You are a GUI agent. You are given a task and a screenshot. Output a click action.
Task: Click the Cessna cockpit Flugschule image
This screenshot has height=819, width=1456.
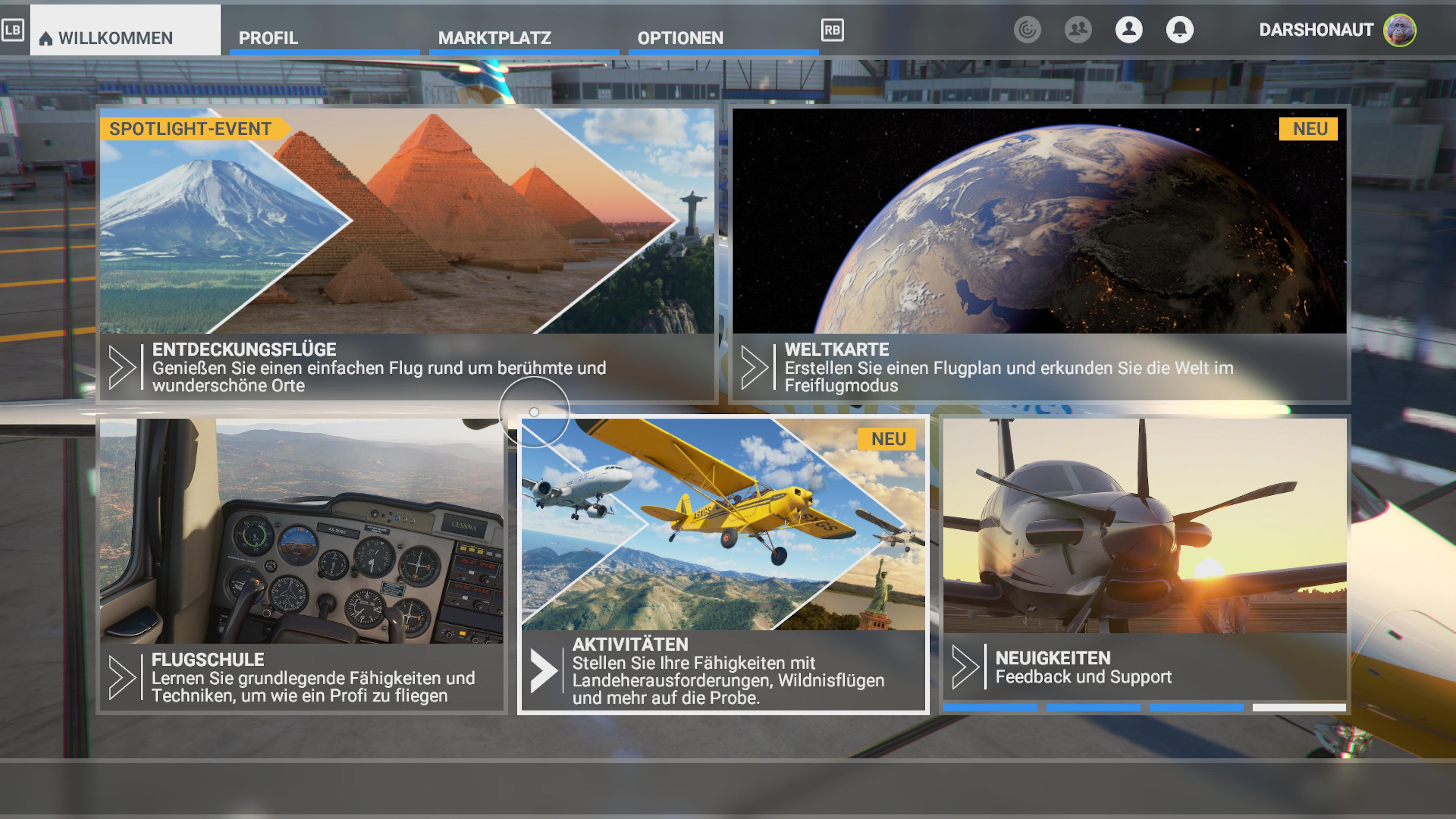pos(301,531)
